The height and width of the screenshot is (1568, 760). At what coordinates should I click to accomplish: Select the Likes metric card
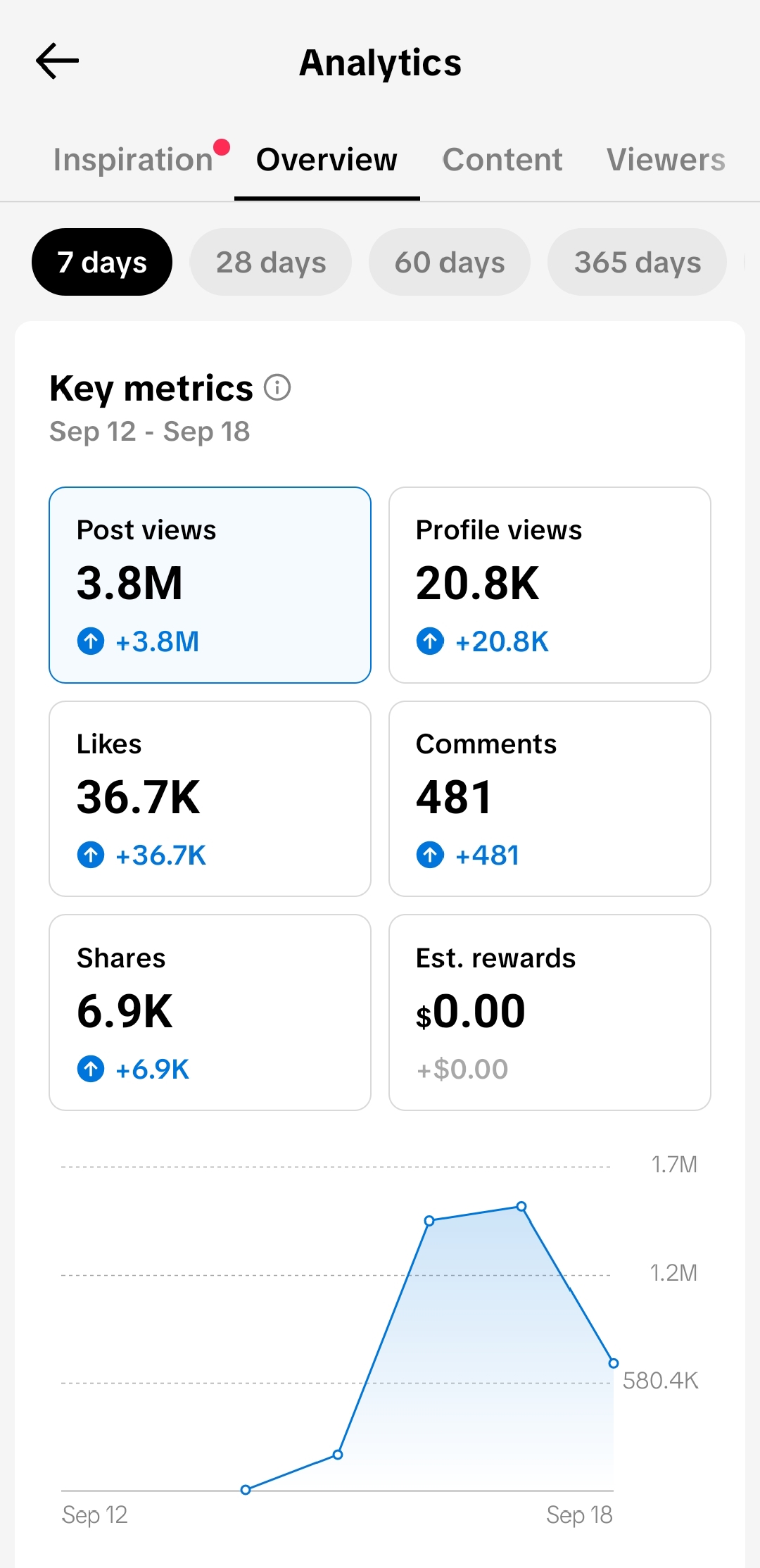[x=210, y=798]
